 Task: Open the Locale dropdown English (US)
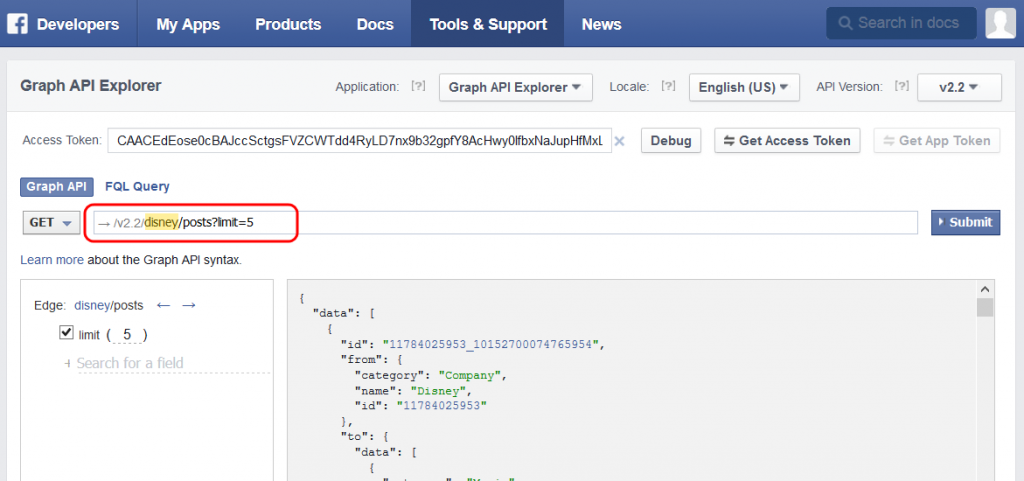tap(744, 87)
